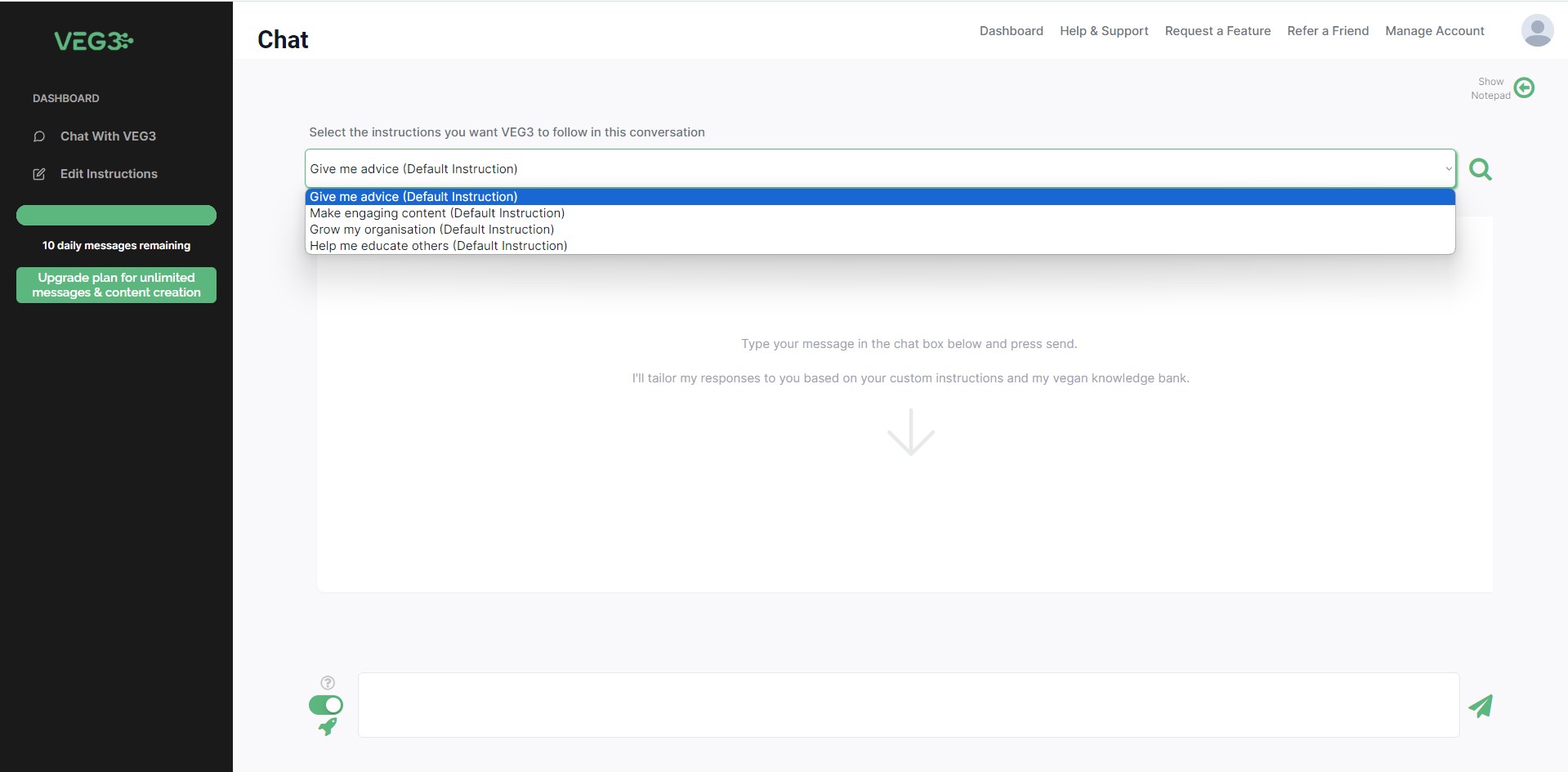The width and height of the screenshot is (1568, 772).
Task: Click the VEG3 logo
Action: (93, 41)
